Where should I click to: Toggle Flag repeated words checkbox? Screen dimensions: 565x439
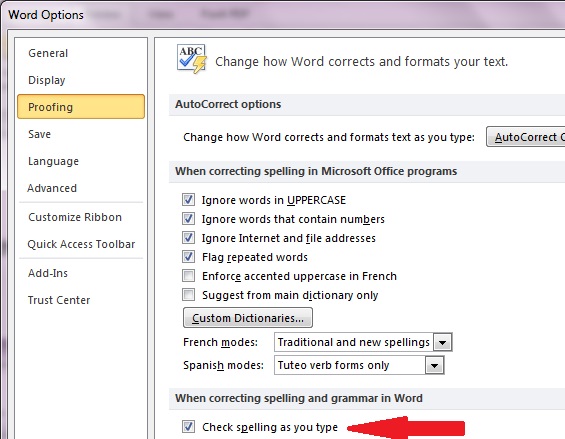tap(188, 257)
